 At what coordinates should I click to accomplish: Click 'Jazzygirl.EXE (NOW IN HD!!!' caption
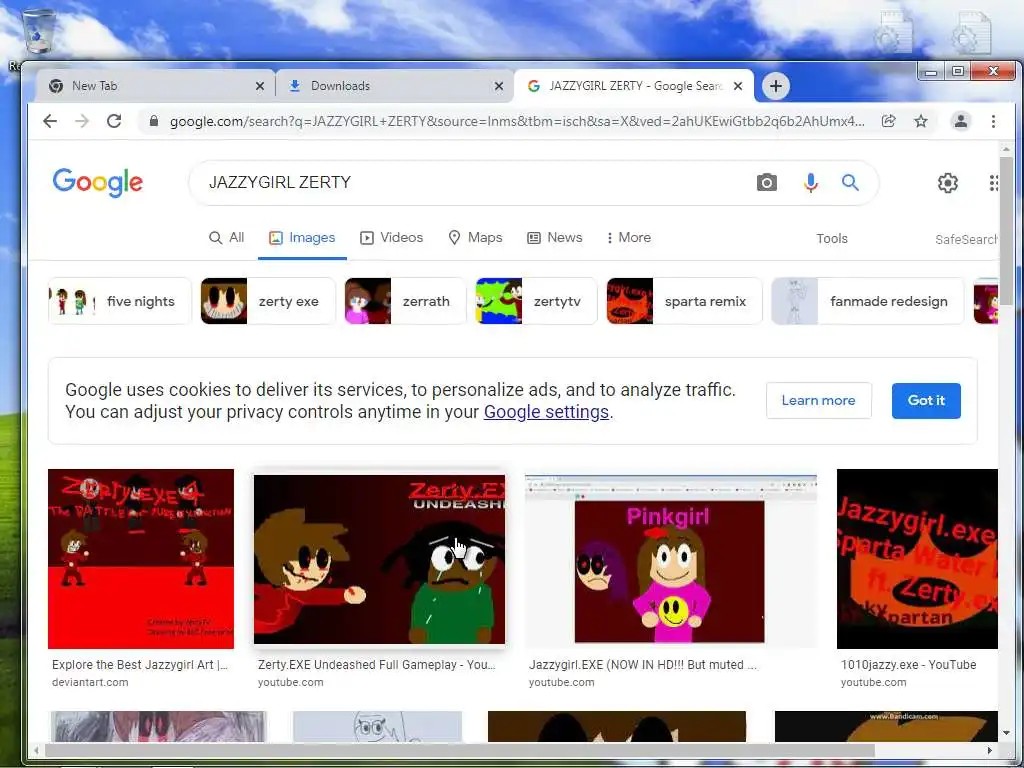643,665
